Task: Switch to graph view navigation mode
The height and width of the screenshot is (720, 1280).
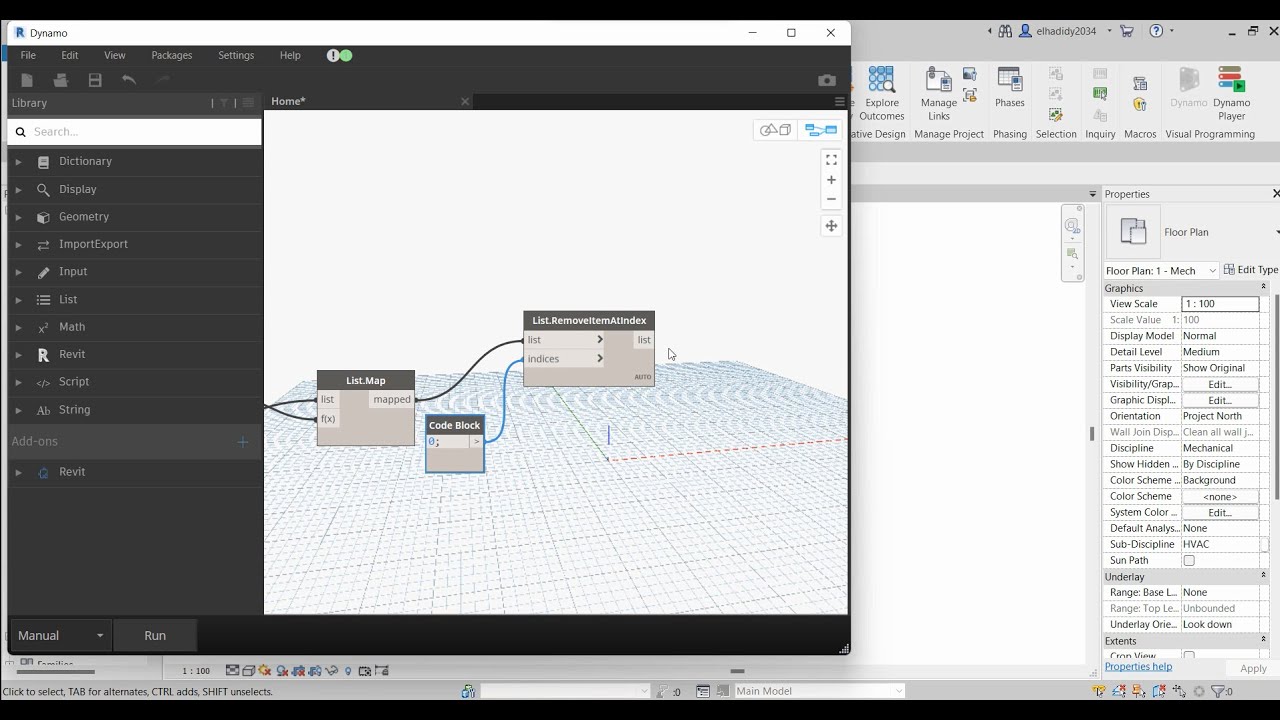Action: (821, 130)
